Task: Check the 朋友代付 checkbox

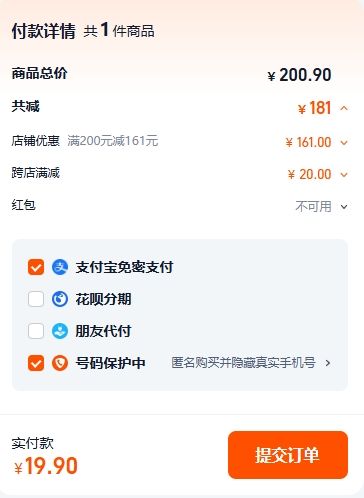Action: coord(36,331)
